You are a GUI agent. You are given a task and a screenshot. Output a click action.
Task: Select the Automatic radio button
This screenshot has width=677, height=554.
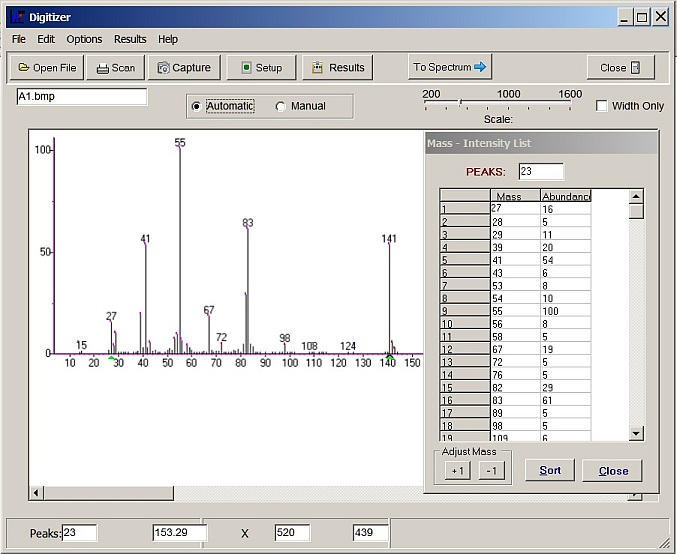point(197,106)
